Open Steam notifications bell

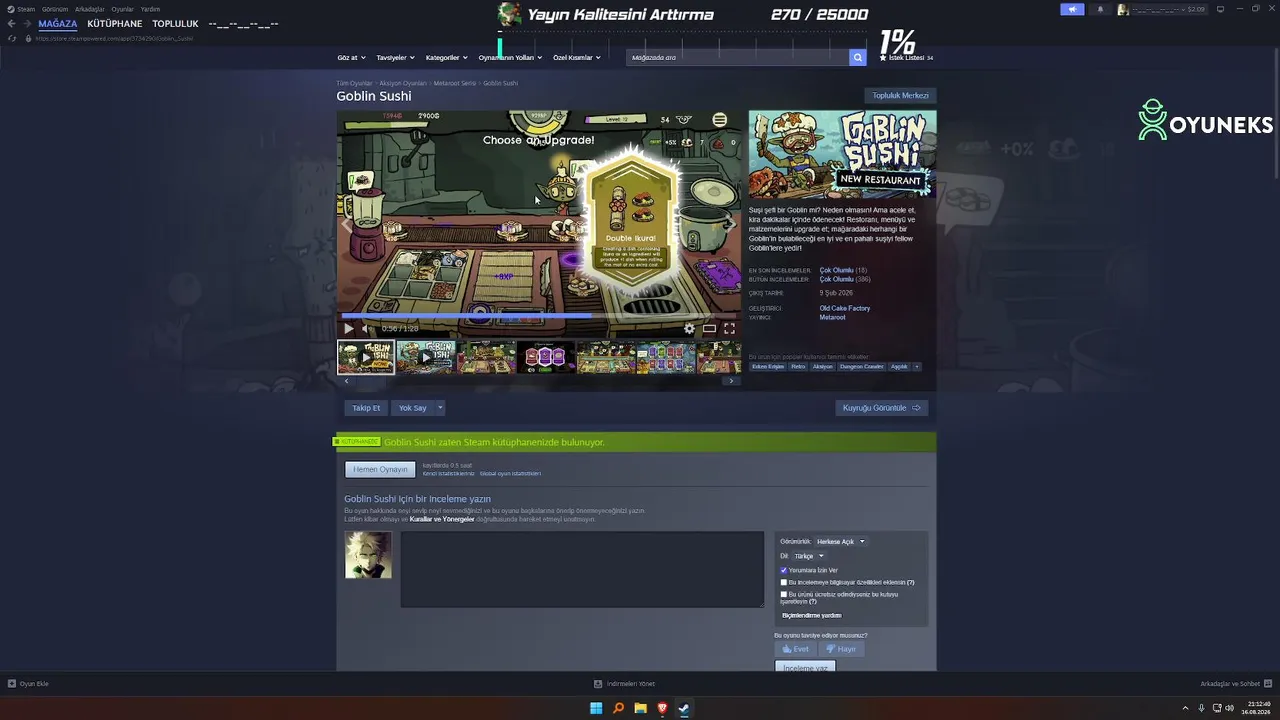[x=1100, y=9]
